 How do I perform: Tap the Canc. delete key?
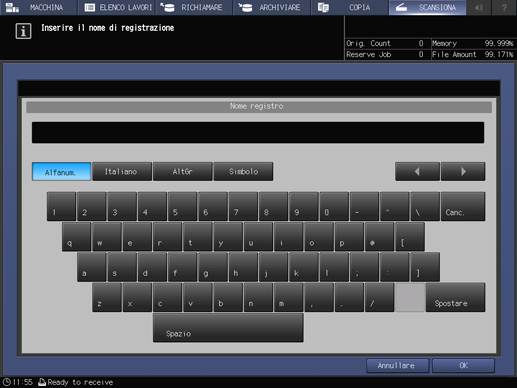pos(463,206)
